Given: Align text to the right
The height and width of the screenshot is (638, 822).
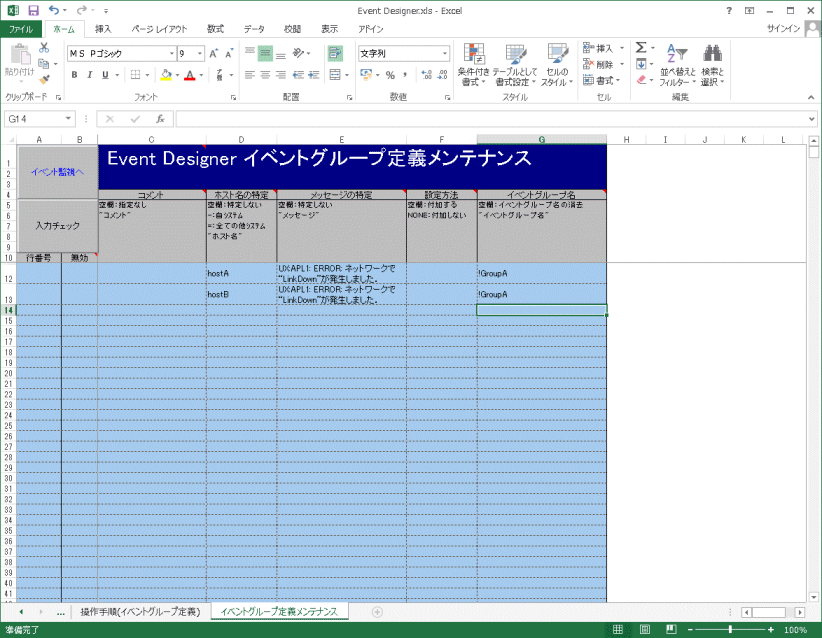Looking at the screenshot, I should pos(281,75).
